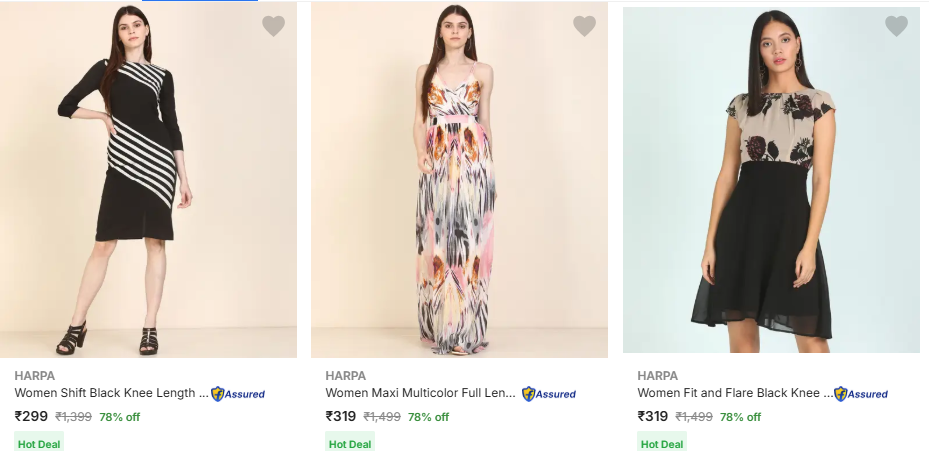Click Assured badge beside Women Shift Black
The width and height of the screenshot is (929, 451).
(x=238, y=394)
